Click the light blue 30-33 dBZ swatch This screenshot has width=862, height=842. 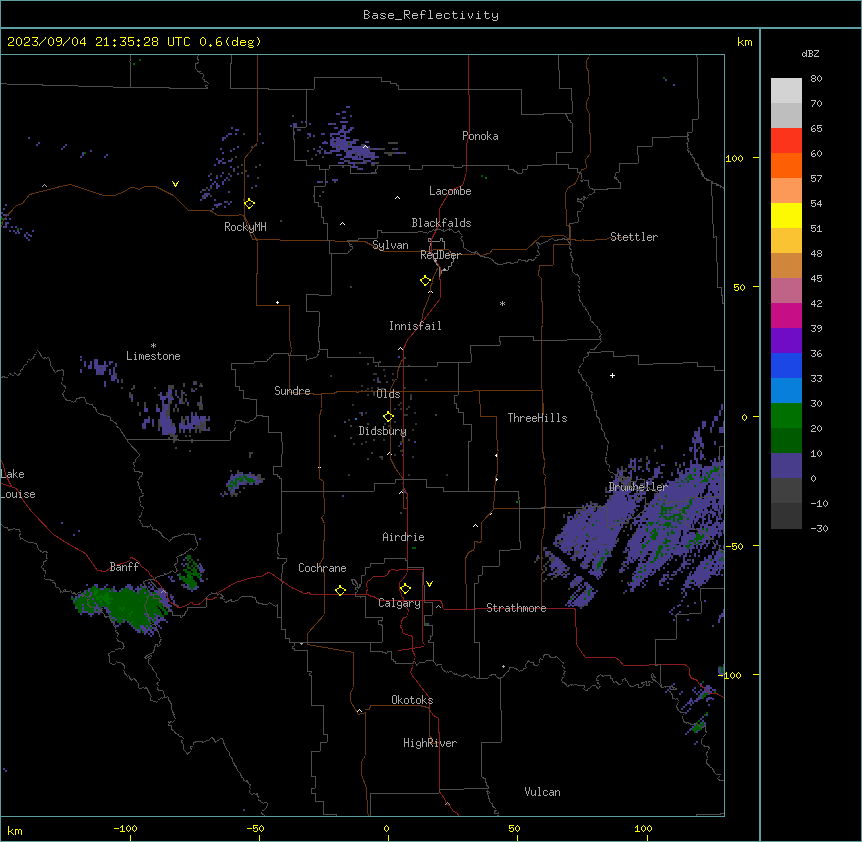click(786, 391)
